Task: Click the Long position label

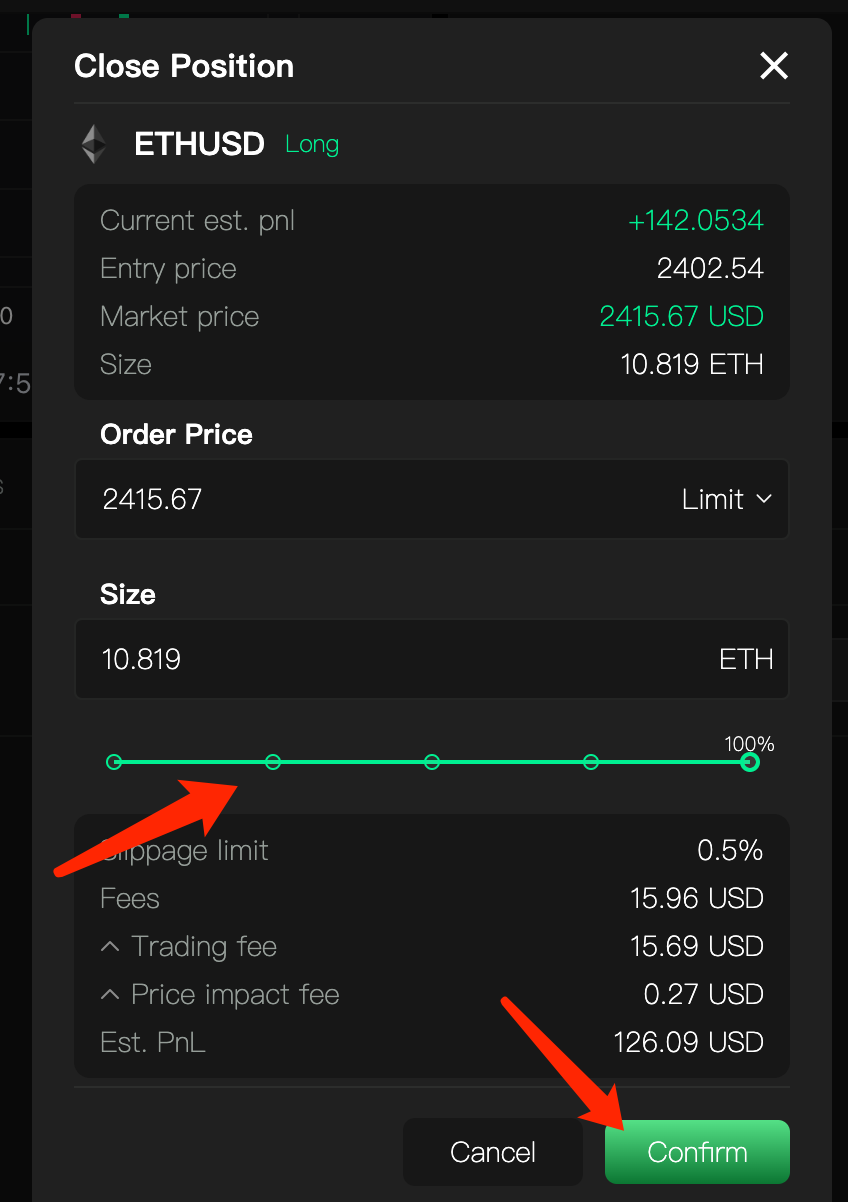Action: 312,144
